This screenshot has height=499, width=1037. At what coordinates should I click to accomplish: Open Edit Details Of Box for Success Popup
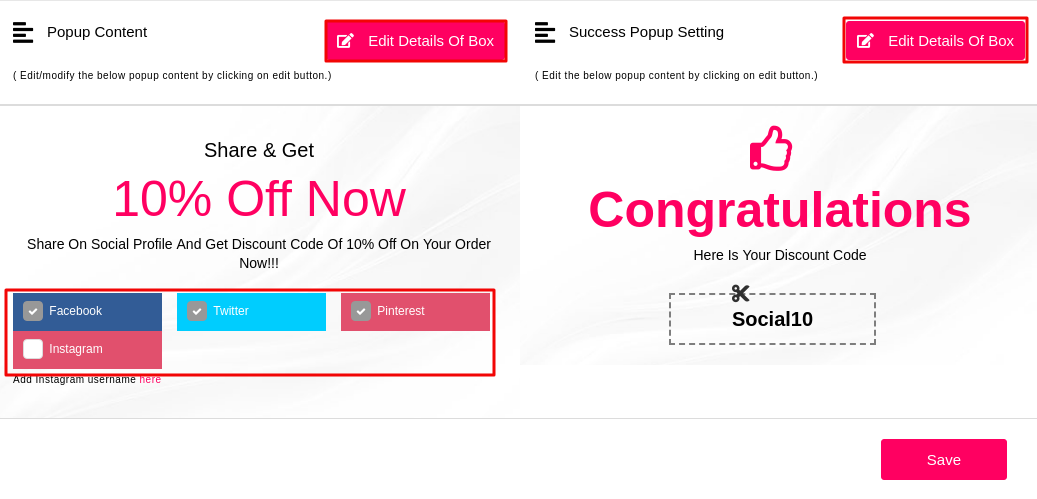click(935, 41)
